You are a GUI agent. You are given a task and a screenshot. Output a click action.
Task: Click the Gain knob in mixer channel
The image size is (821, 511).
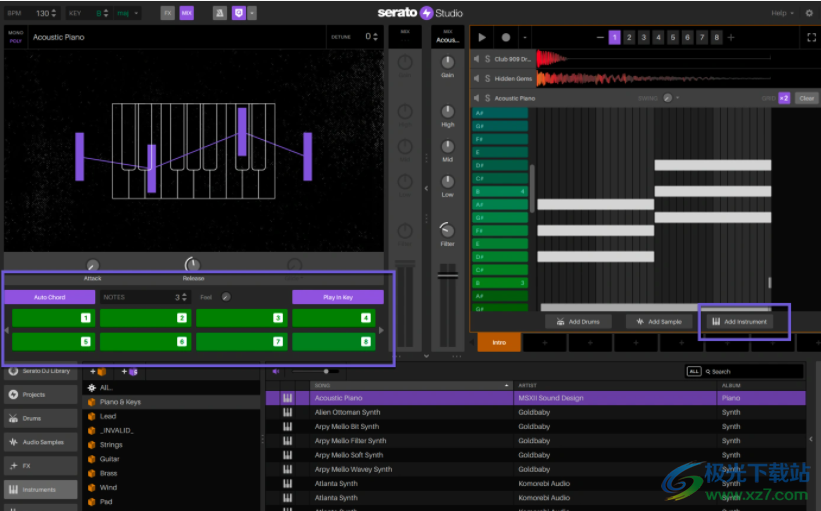pos(447,62)
